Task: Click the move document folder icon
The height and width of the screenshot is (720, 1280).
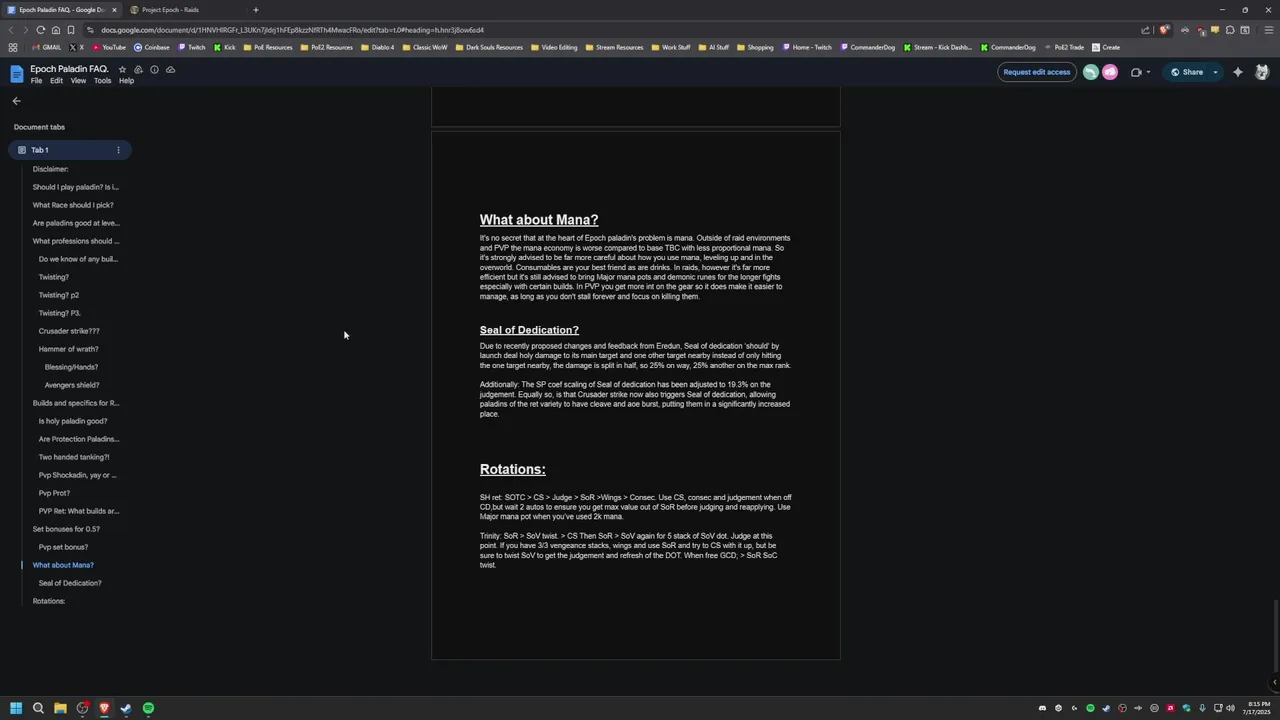Action: click(x=138, y=70)
